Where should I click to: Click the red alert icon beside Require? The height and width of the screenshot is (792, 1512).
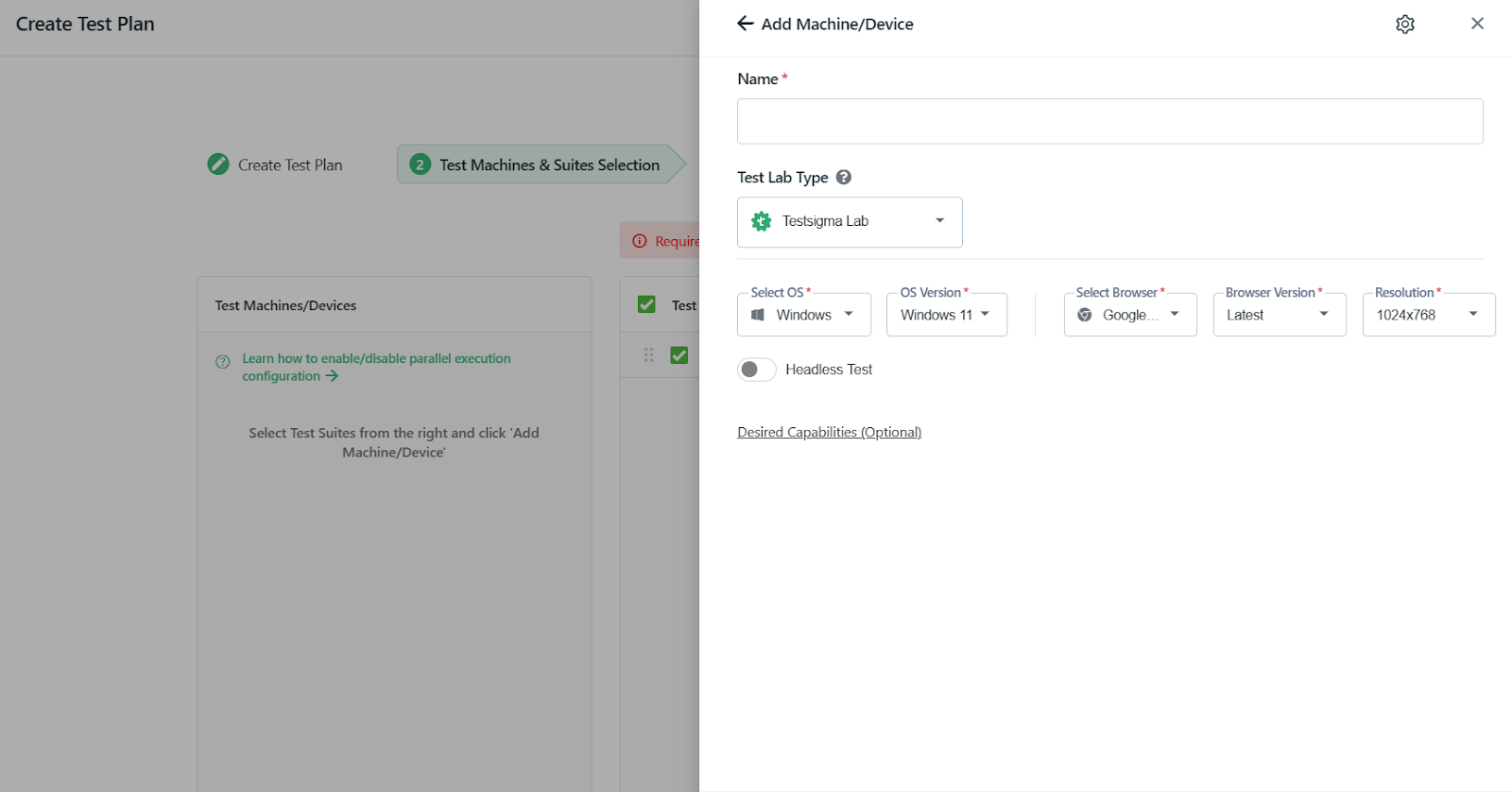pos(640,241)
